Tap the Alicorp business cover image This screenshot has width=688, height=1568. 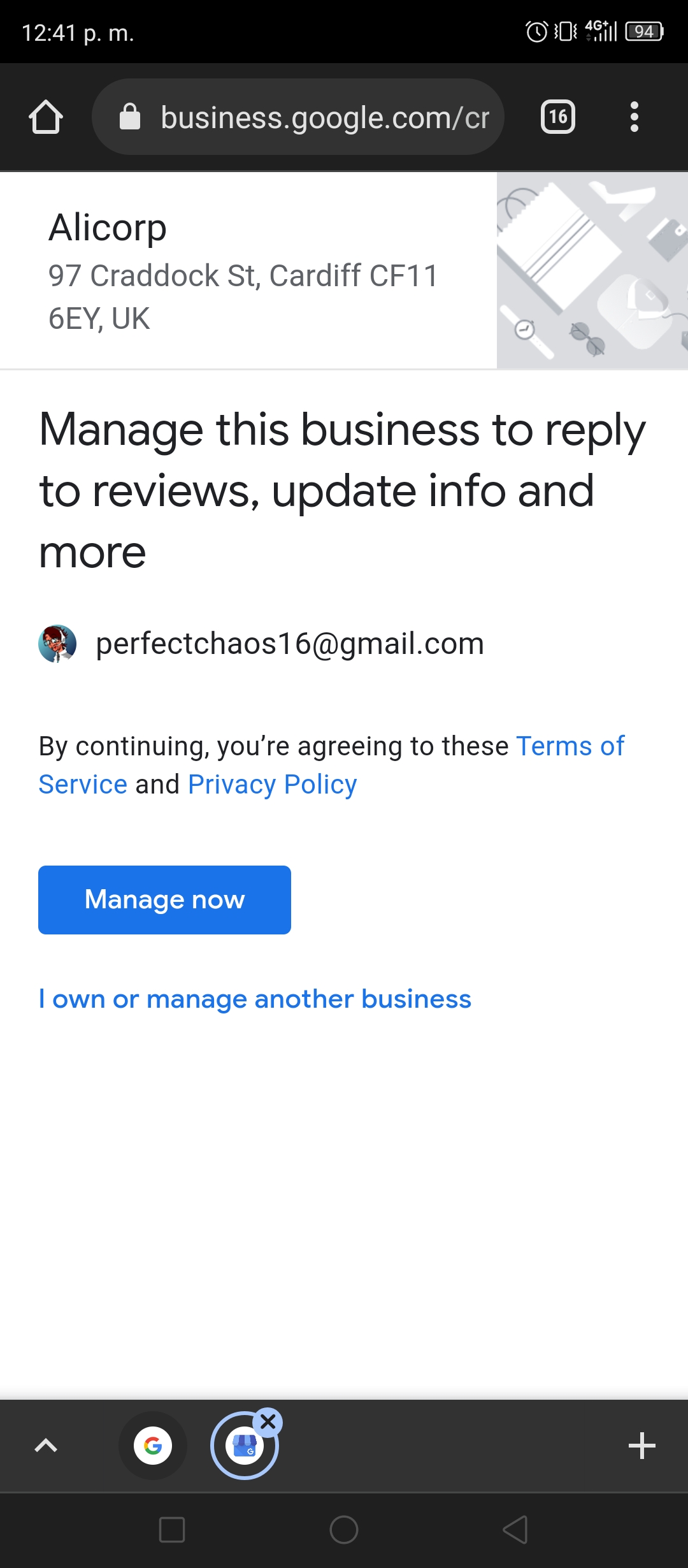point(592,270)
